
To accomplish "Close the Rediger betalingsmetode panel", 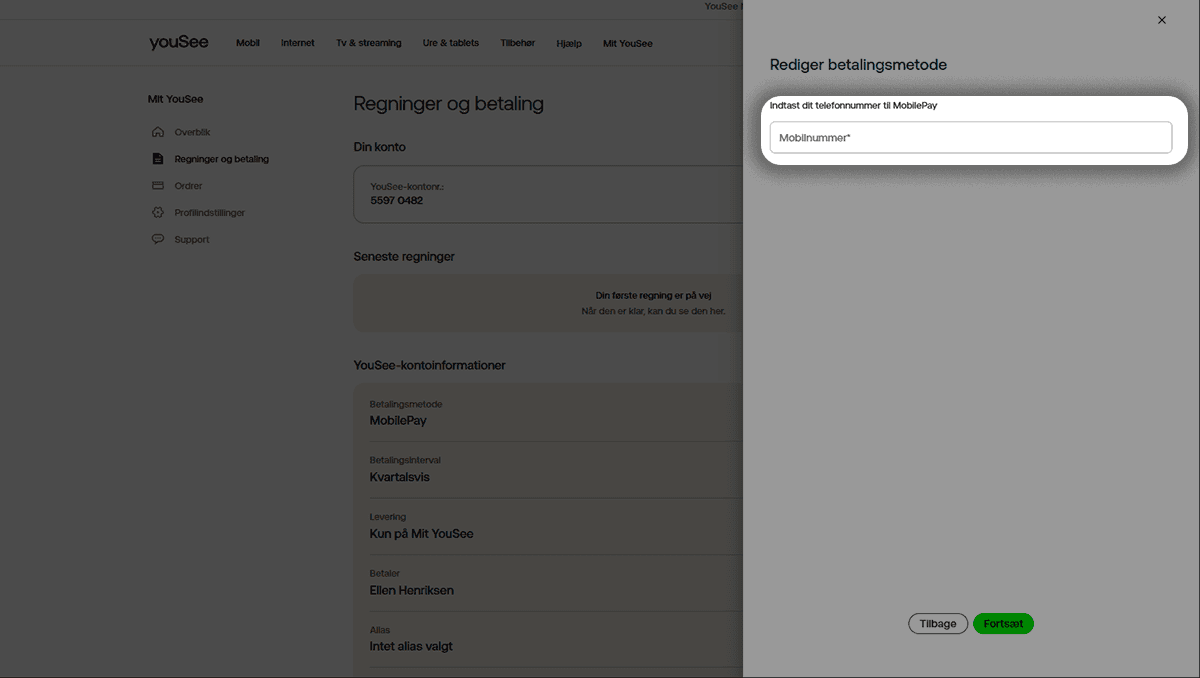I will (1161, 19).
